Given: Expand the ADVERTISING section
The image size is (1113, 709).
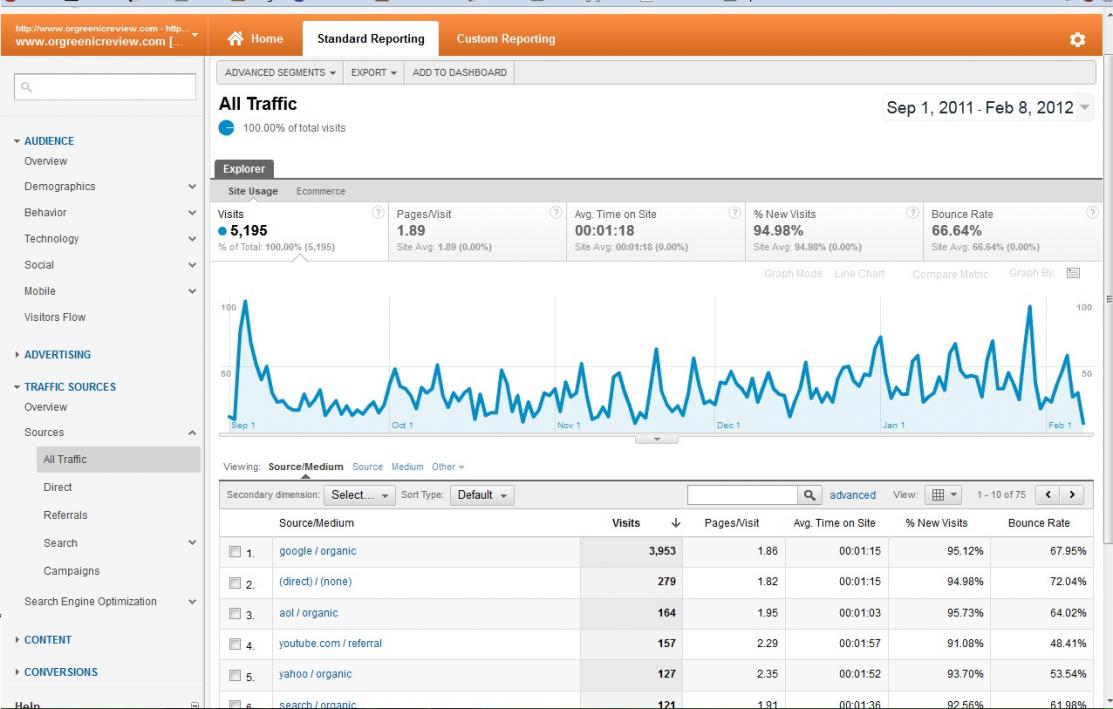Looking at the screenshot, I should [x=57, y=354].
